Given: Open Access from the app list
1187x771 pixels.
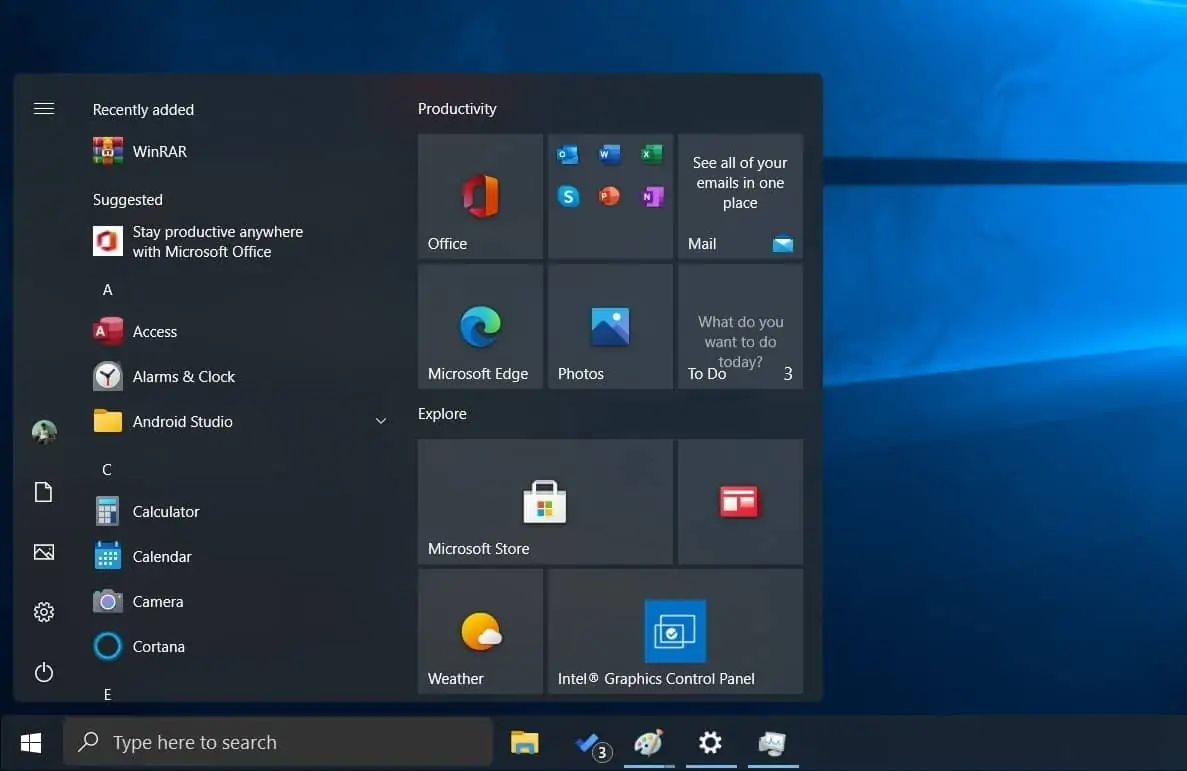Looking at the screenshot, I should coord(241,332).
